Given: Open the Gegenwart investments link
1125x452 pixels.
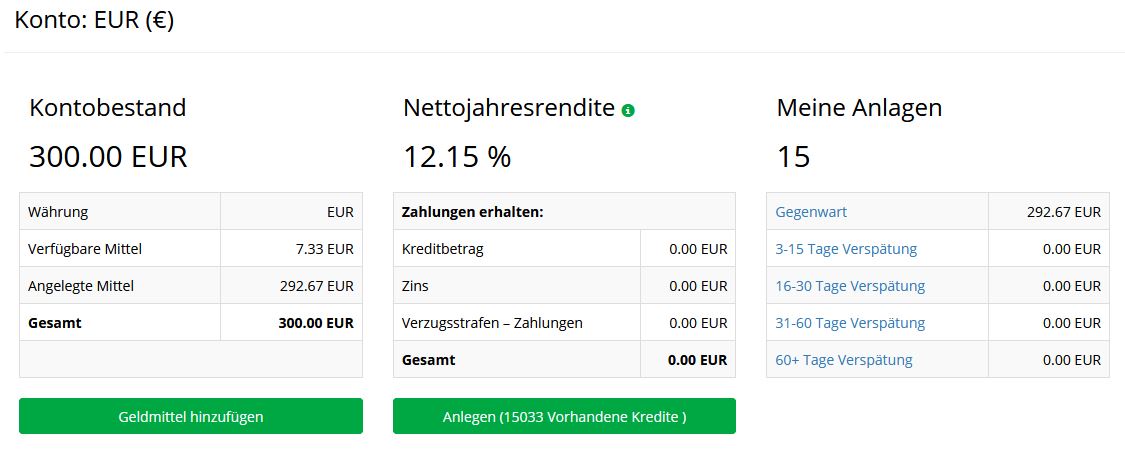Looking at the screenshot, I should point(811,212).
